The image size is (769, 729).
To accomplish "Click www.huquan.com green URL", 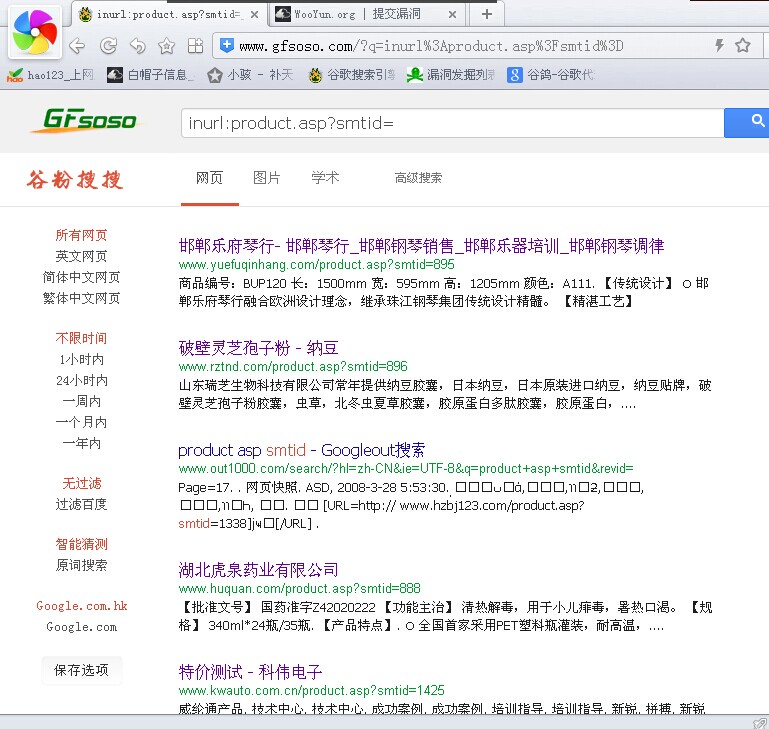I will pyautogui.click(x=299, y=589).
